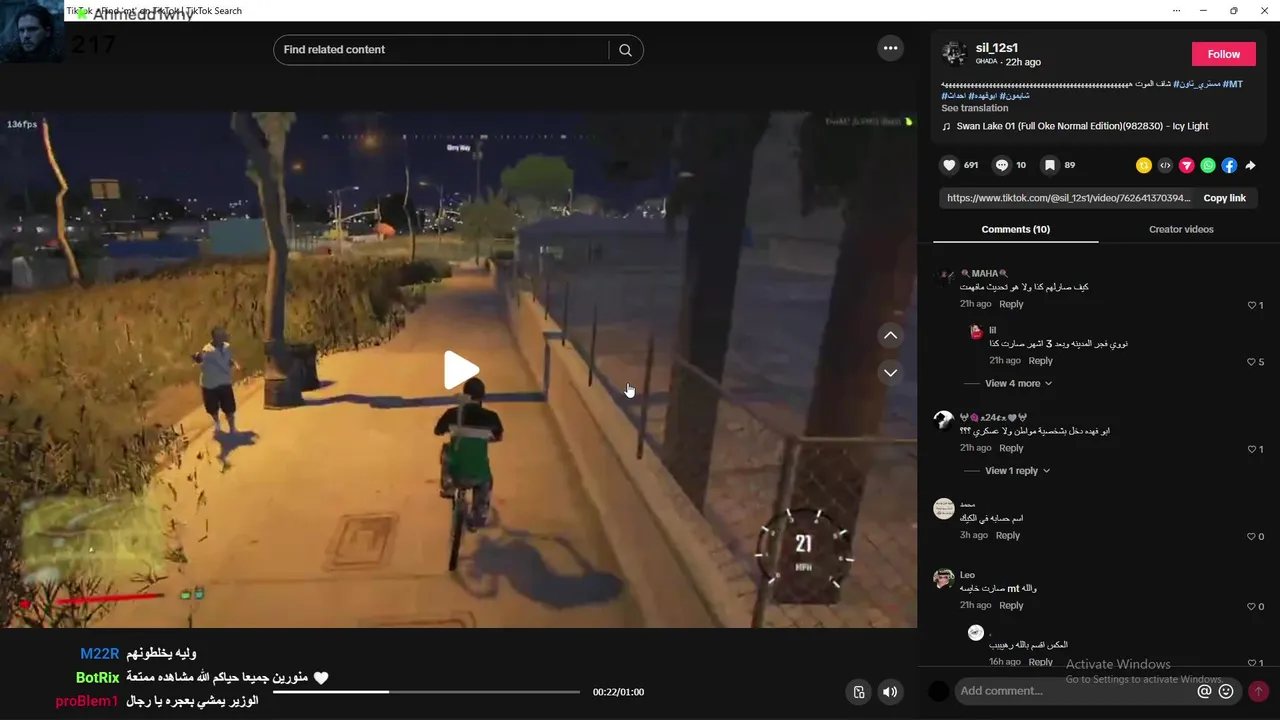
Task: Open Leo's commenter avatar
Action: (x=943, y=579)
